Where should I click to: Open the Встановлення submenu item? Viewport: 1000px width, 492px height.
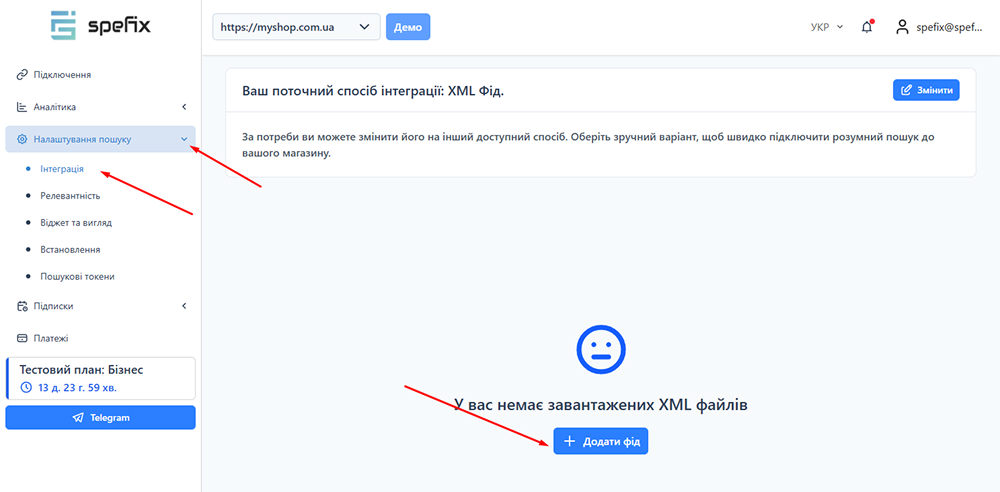tap(70, 250)
